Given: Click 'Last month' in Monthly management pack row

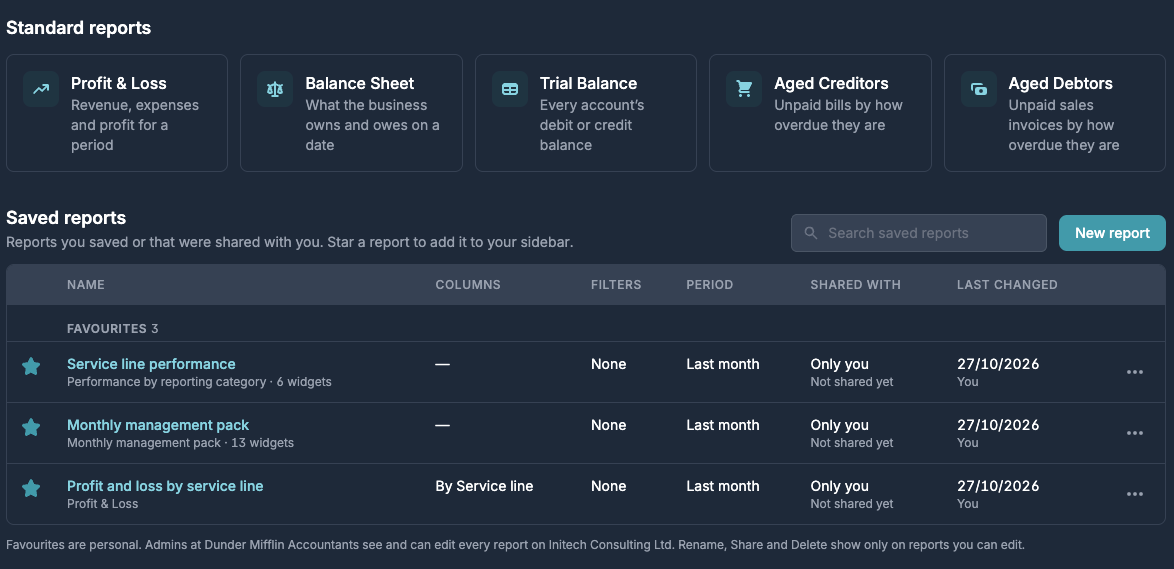Looking at the screenshot, I should [x=723, y=425].
